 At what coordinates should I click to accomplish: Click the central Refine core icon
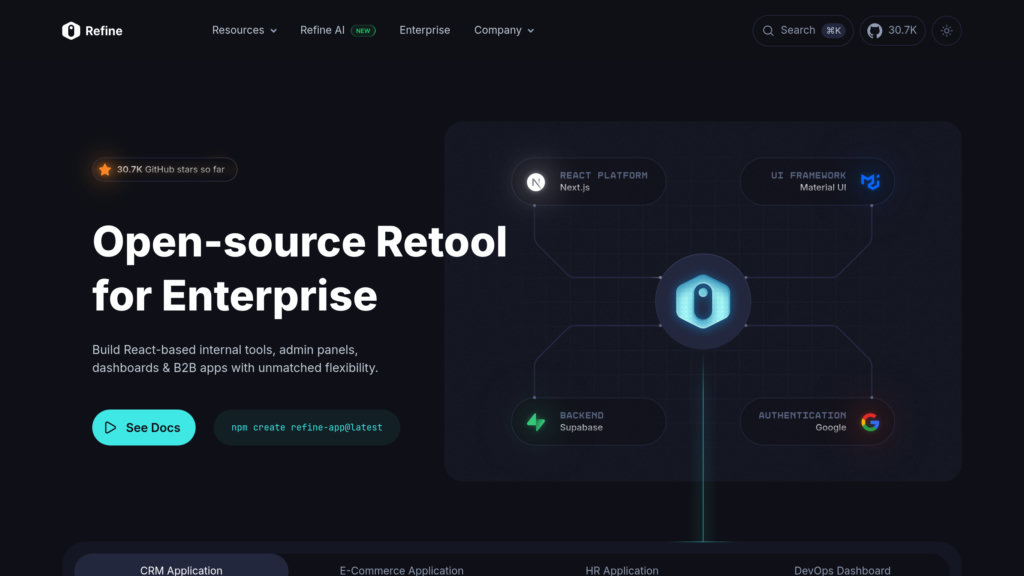[x=702, y=302]
